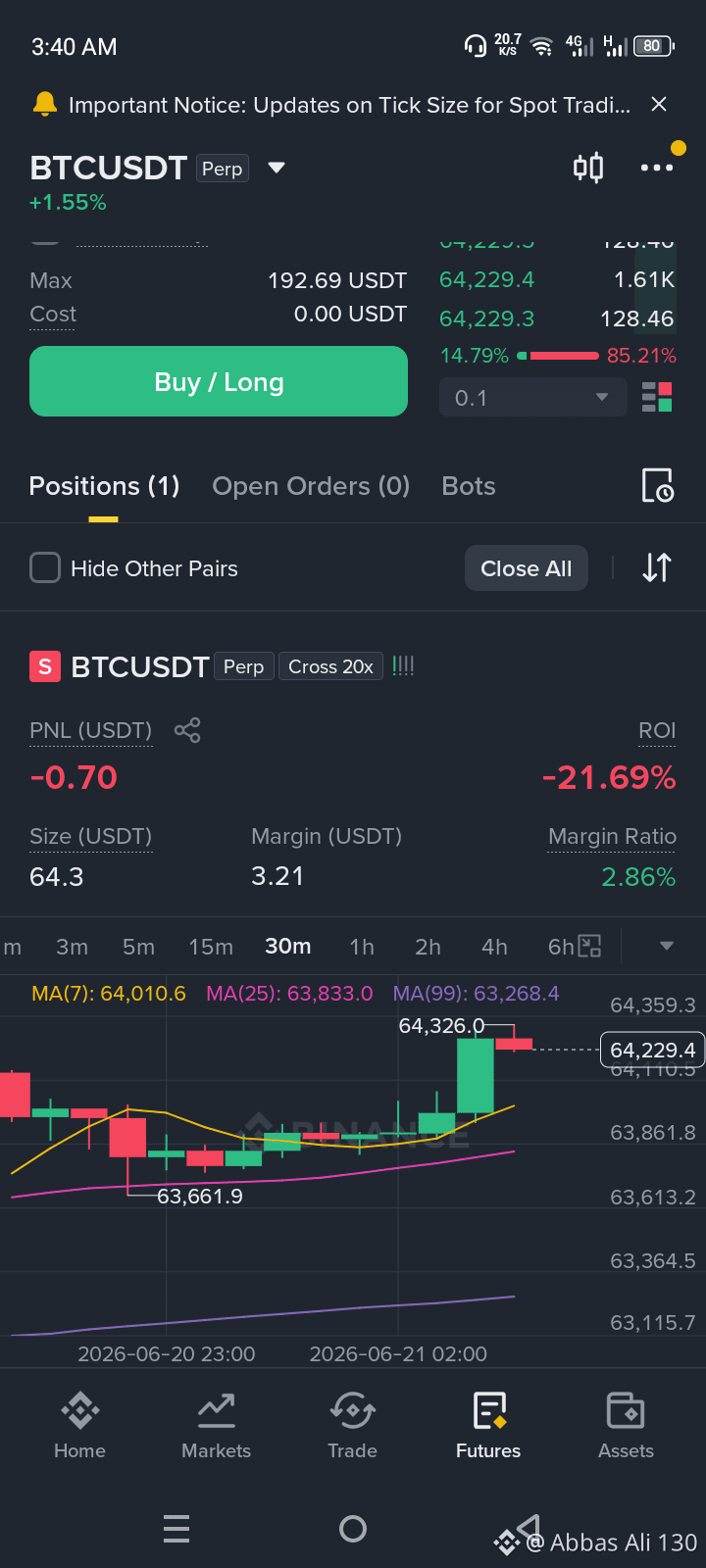Share PNL using the share icon
The width and height of the screenshot is (706, 1568).
(x=187, y=730)
